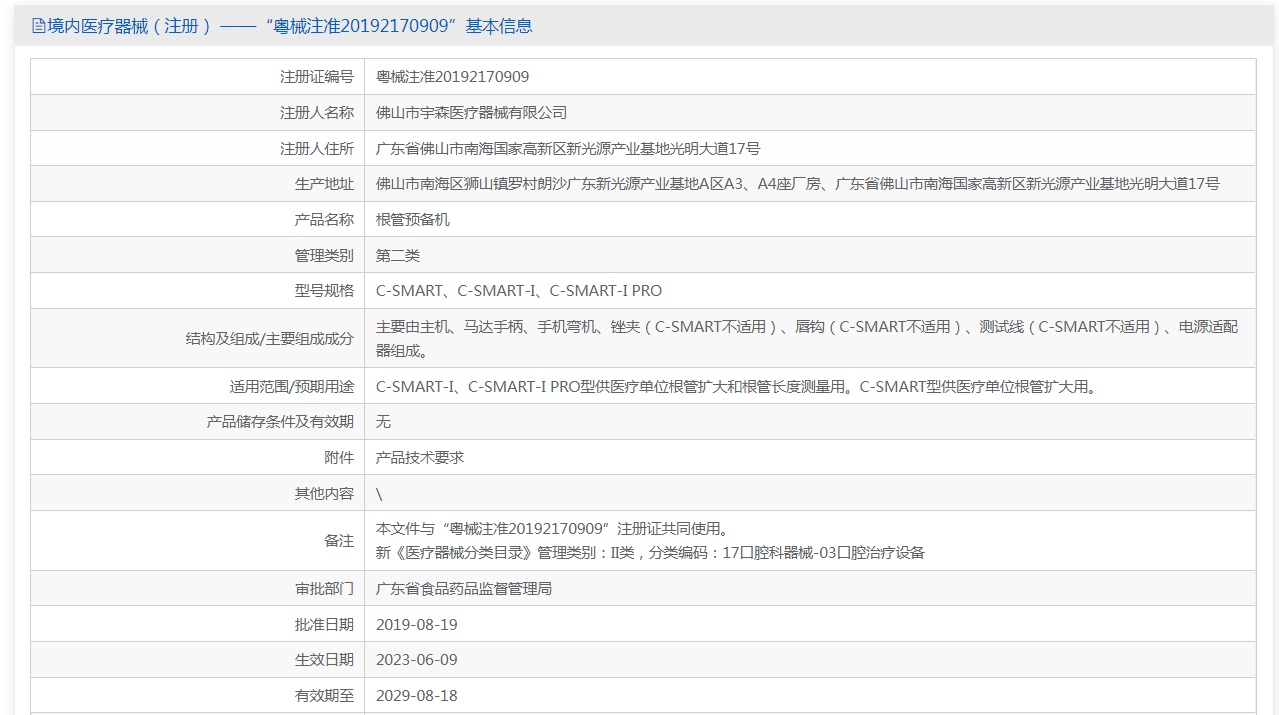The image size is (1279, 715).
Task: Open the 产品技术要求 attachment
Action: pos(419,458)
